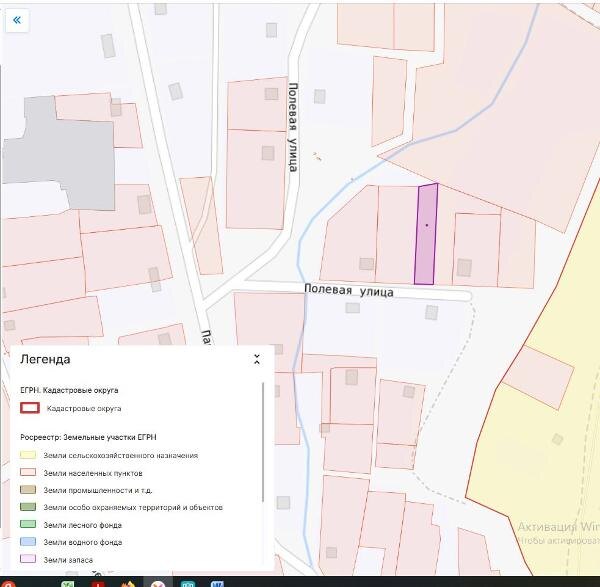Click 'Земли водного фонда' legend text
Viewport: 600px width, 587px height.
click(83, 542)
